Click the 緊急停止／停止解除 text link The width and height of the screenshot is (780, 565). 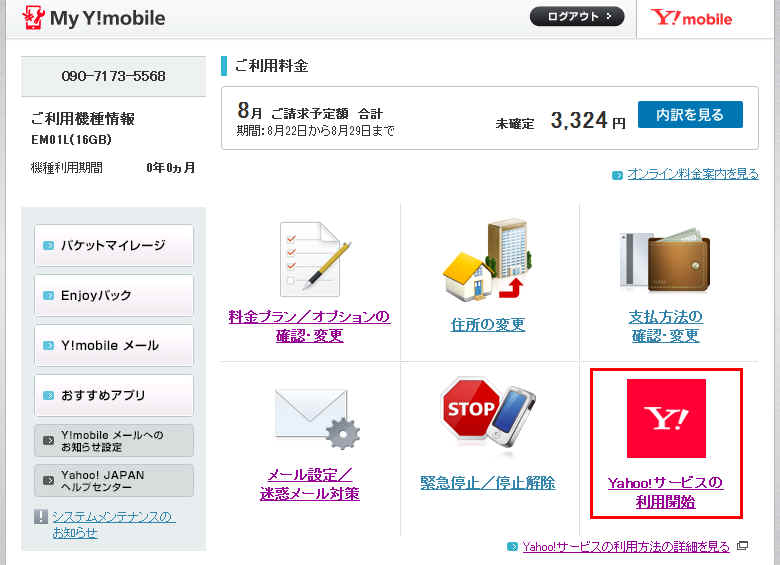488,483
